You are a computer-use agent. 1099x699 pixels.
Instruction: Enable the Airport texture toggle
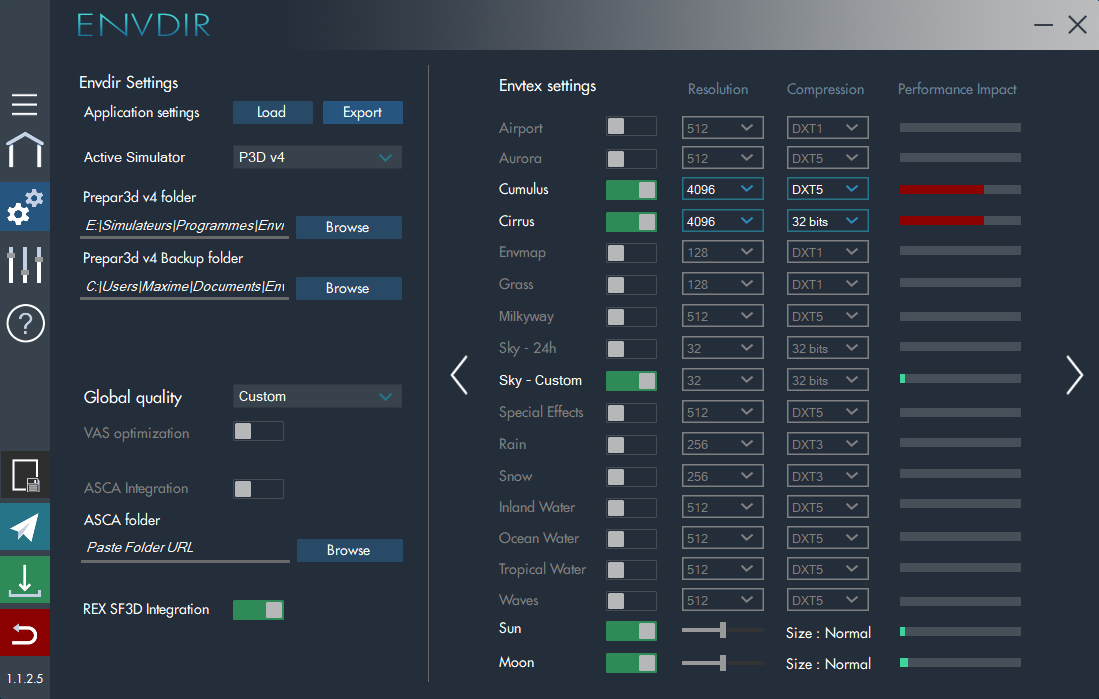[631, 127]
